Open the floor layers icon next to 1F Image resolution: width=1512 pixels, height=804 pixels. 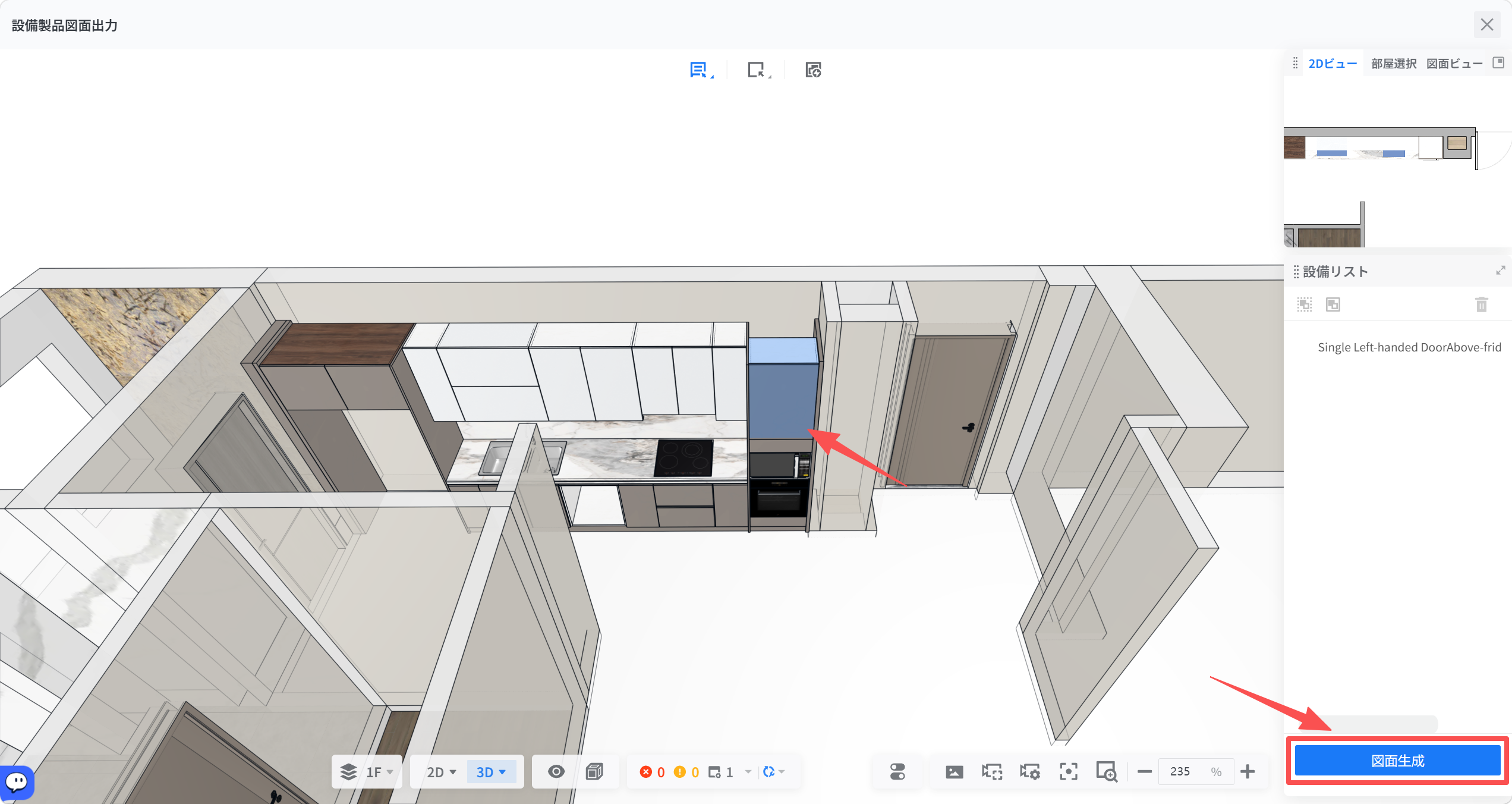[348, 772]
